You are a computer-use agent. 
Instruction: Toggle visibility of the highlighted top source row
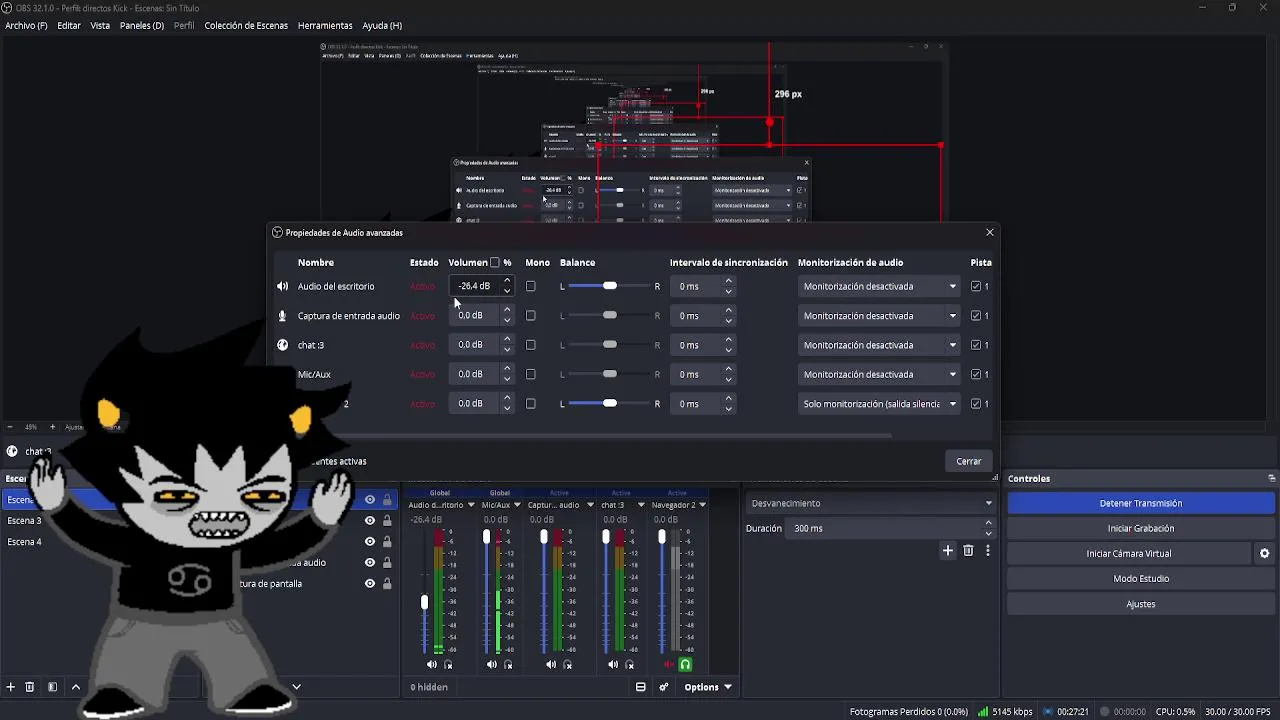coord(370,500)
